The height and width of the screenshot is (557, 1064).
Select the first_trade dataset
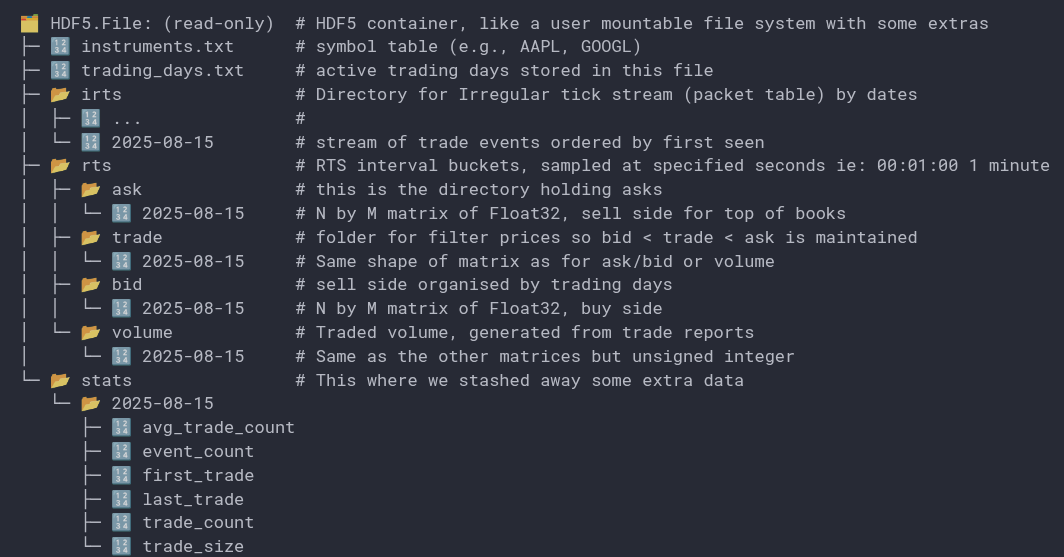[198, 476]
